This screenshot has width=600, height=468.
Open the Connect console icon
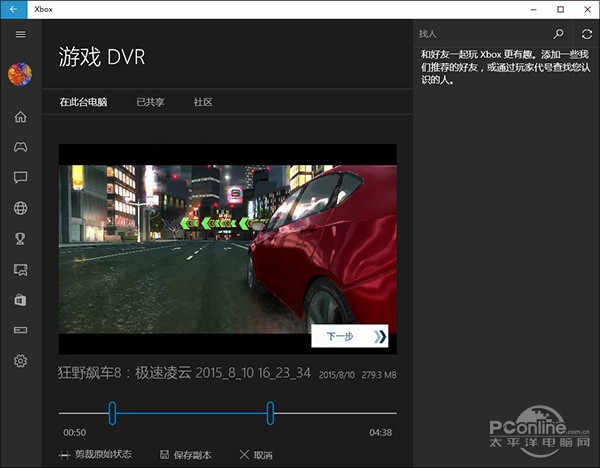[20, 330]
